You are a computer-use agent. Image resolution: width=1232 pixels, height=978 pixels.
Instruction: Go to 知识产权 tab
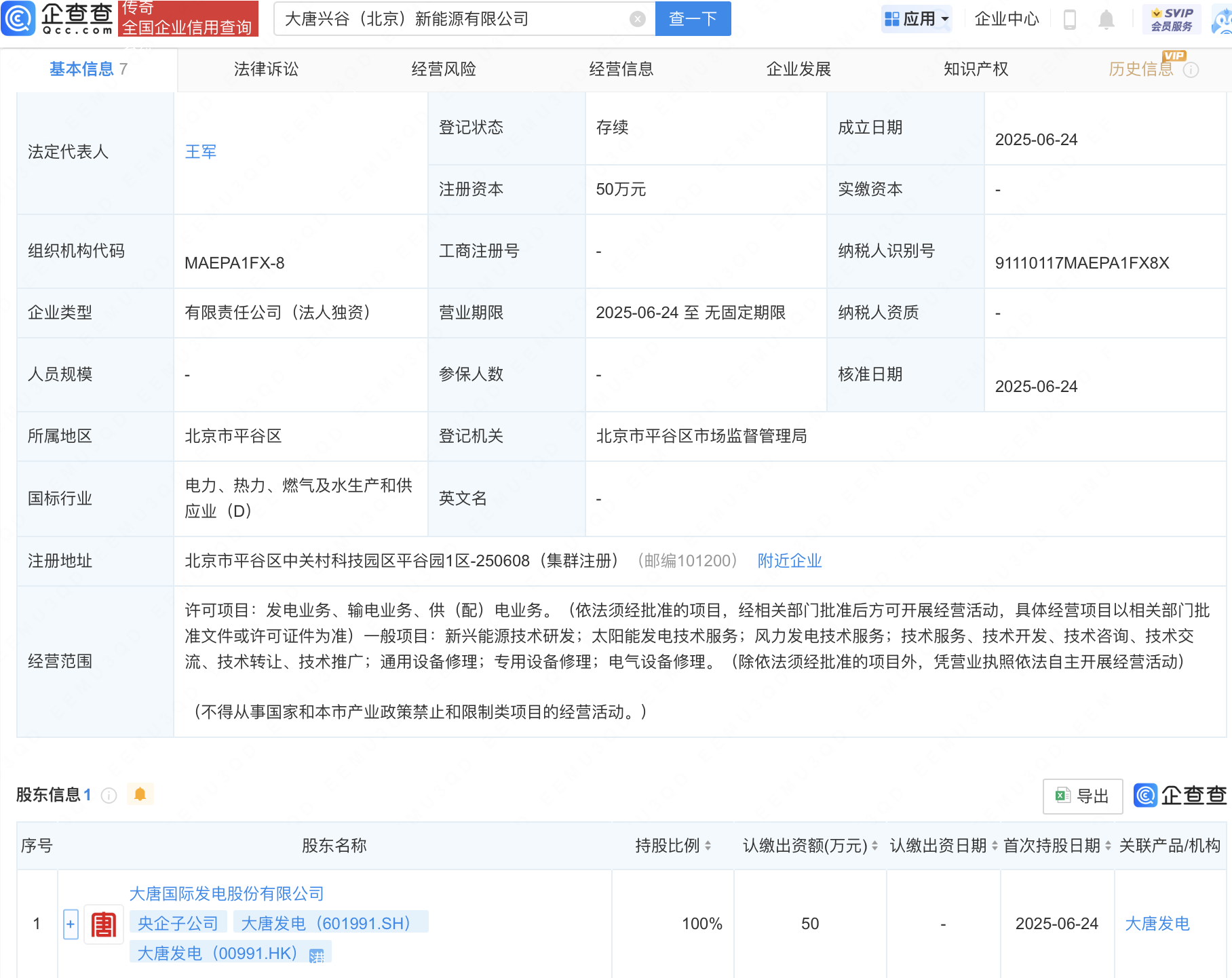pyautogui.click(x=976, y=69)
